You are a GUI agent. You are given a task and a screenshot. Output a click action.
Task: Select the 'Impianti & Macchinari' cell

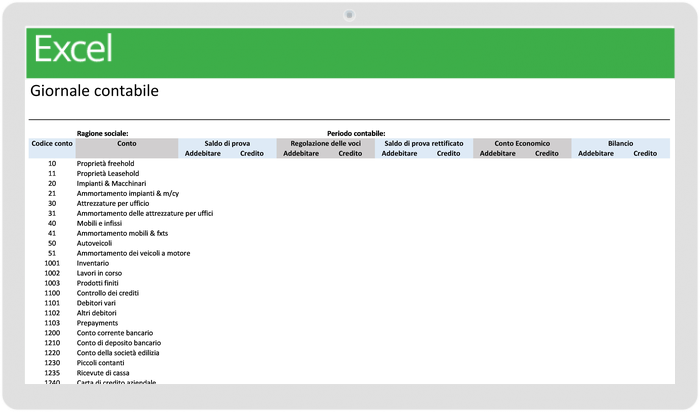click(x=111, y=183)
